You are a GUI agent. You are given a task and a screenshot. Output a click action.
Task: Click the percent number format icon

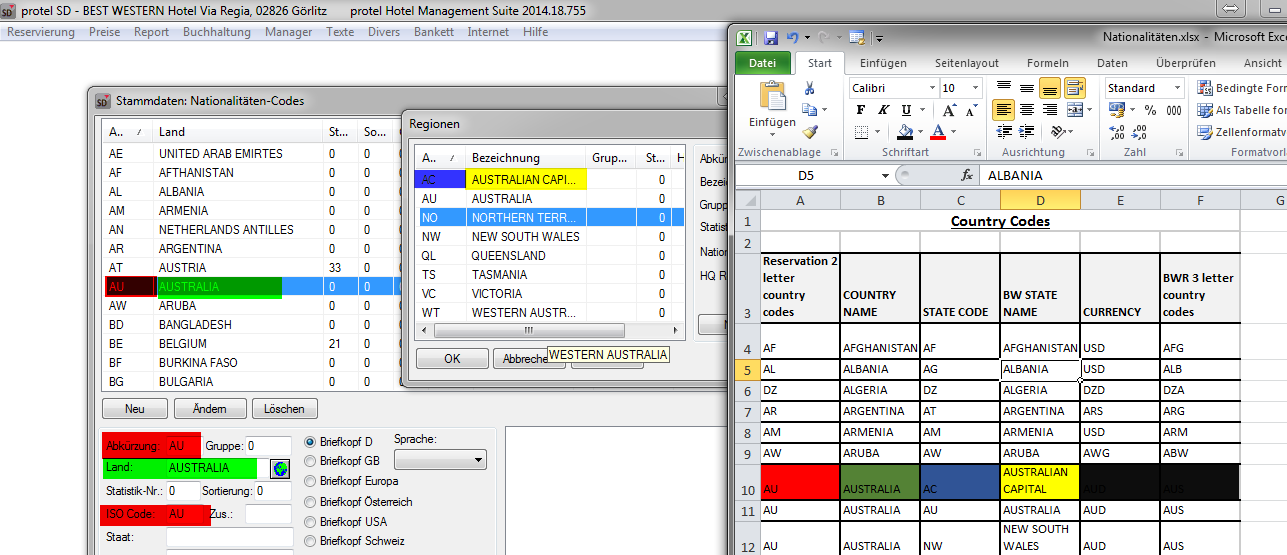(x=1150, y=110)
